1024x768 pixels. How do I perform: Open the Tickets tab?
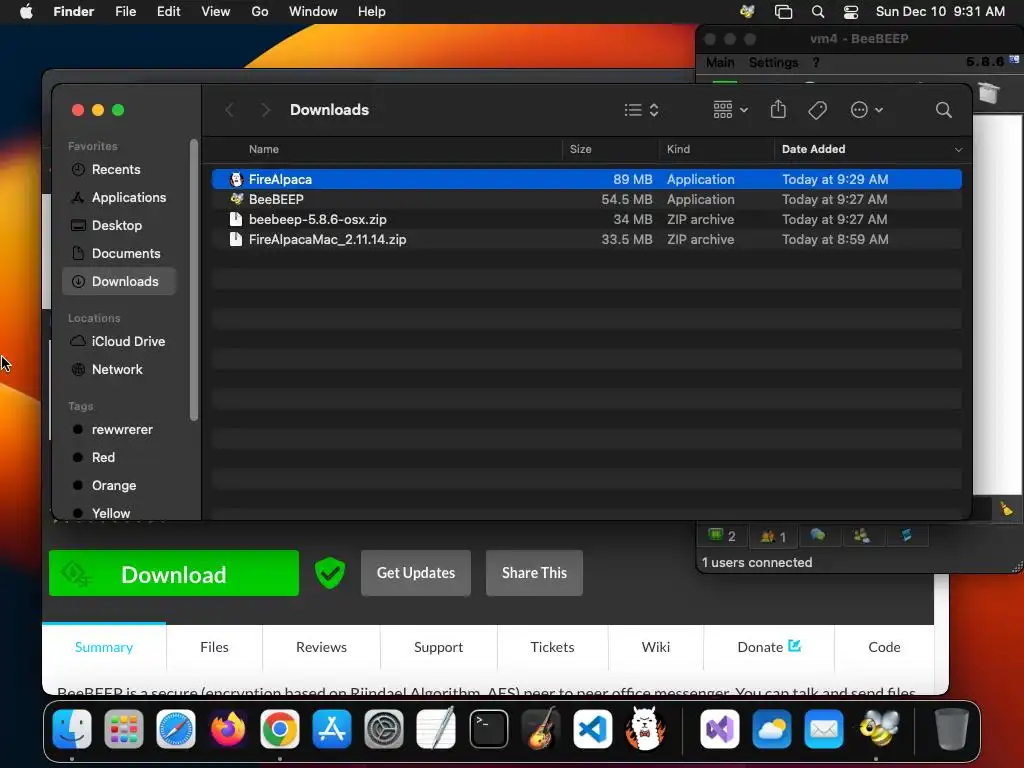[x=552, y=647]
